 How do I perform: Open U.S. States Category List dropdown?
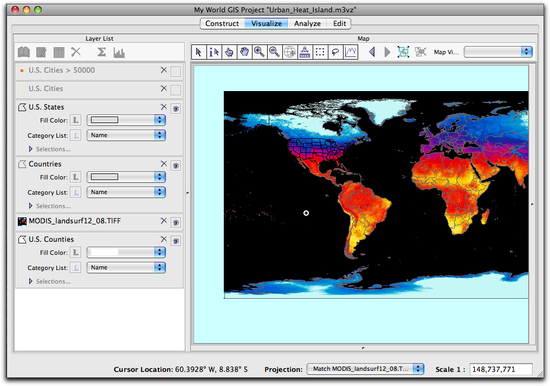point(126,135)
